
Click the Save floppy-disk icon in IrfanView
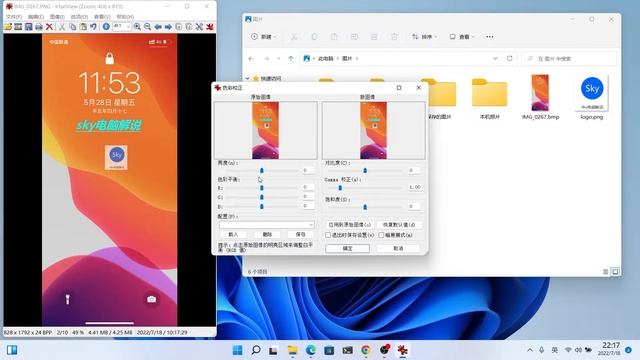click(x=29, y=27)
